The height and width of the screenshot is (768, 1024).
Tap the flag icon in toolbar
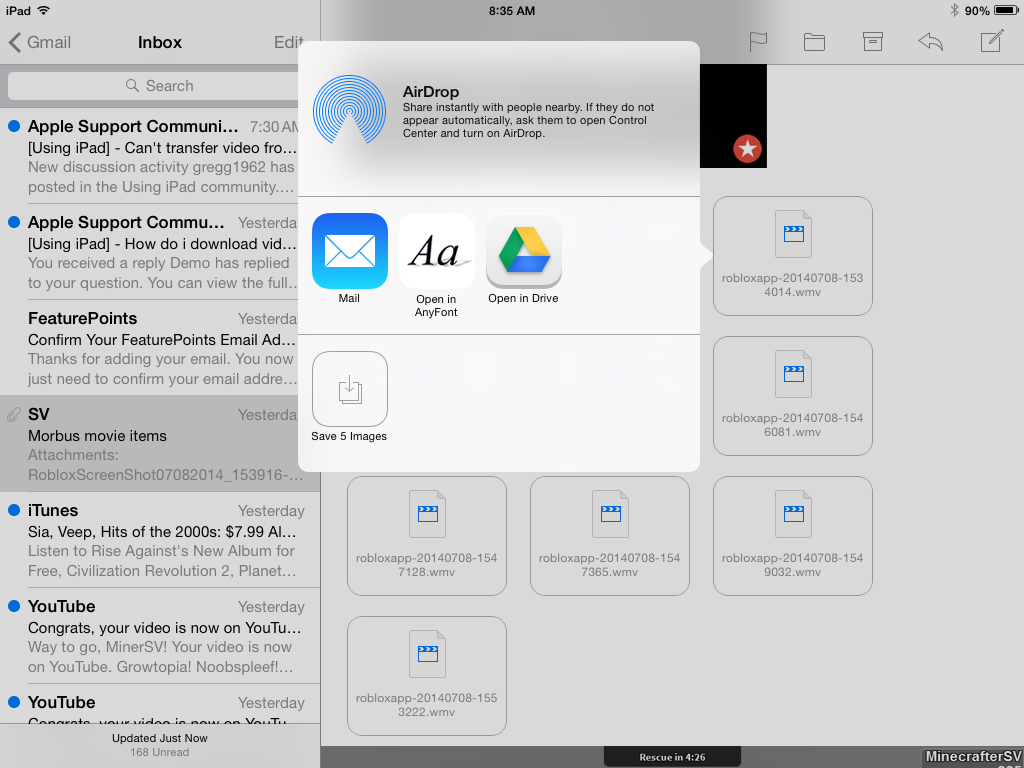758,42
